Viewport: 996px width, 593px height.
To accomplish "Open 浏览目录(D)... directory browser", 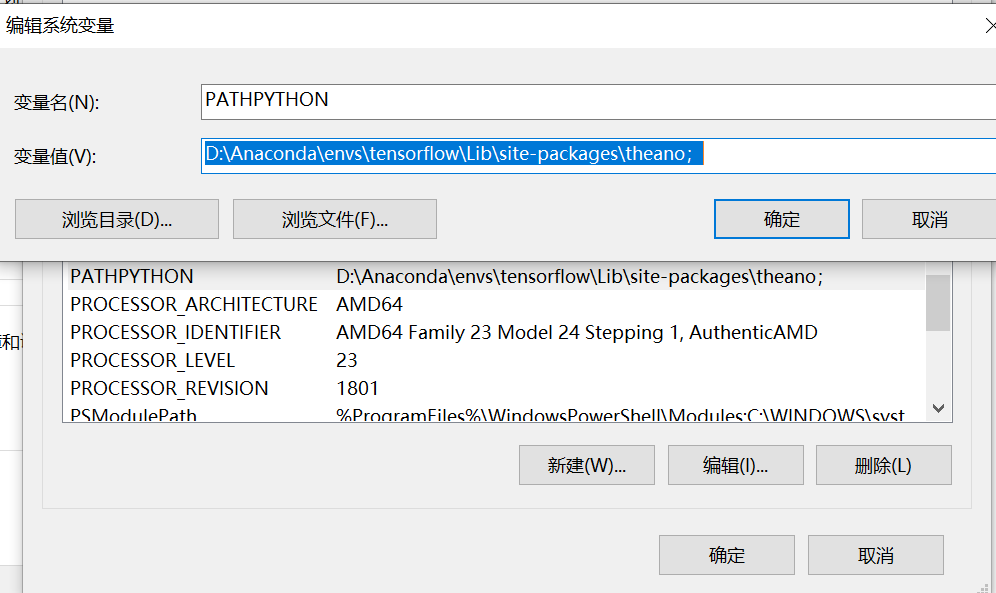I will point(117,219).
